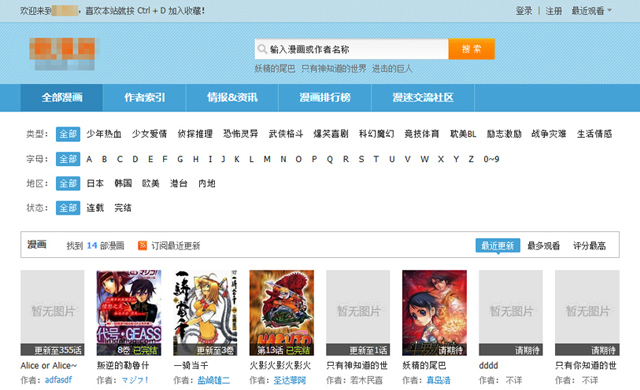Sort by 最多观看

[x=543, y=246]
